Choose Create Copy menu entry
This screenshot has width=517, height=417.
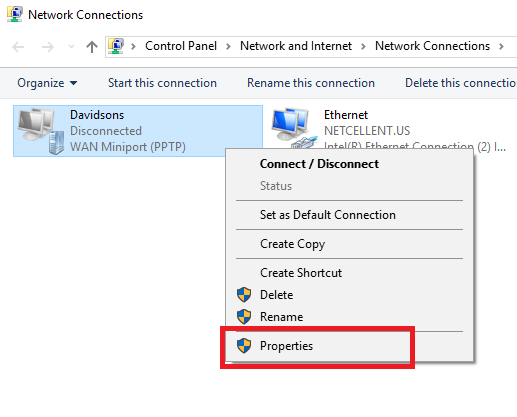tap(292, 244)
